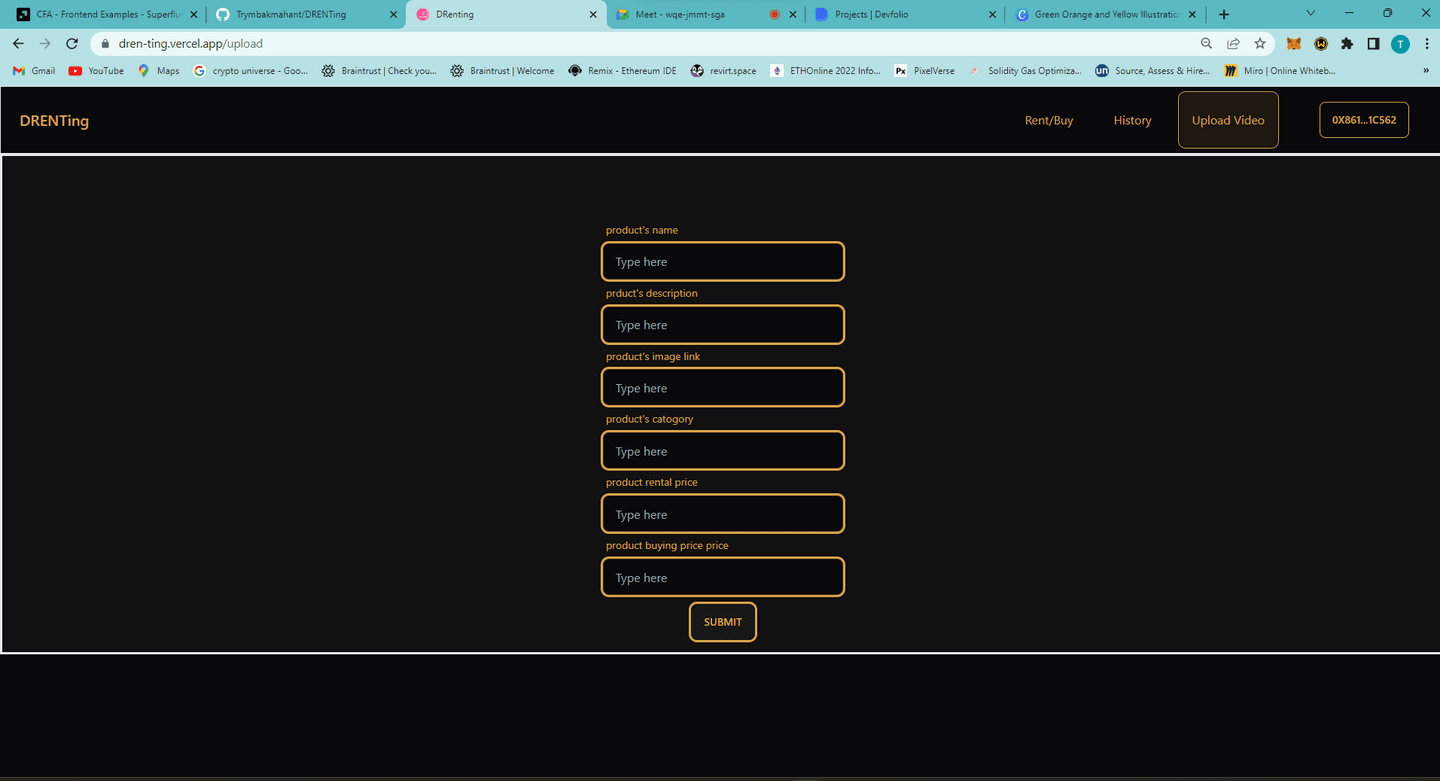The width and height of the screenshot is (1440, 781).
Task: Click the share page icon
Action: (1233, 44)
